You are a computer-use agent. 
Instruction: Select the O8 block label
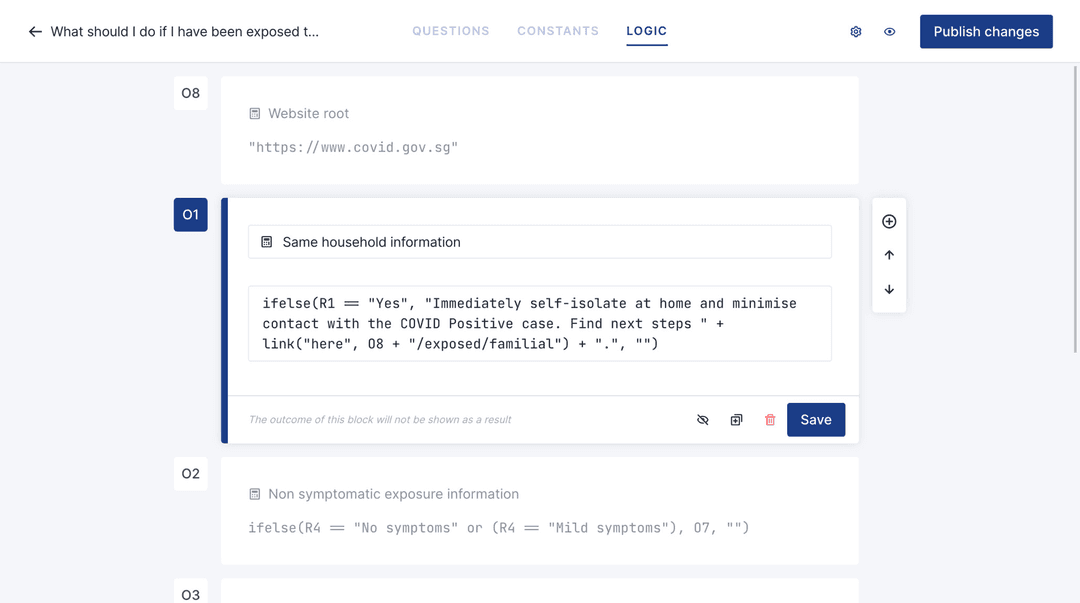tap(191, 93)
